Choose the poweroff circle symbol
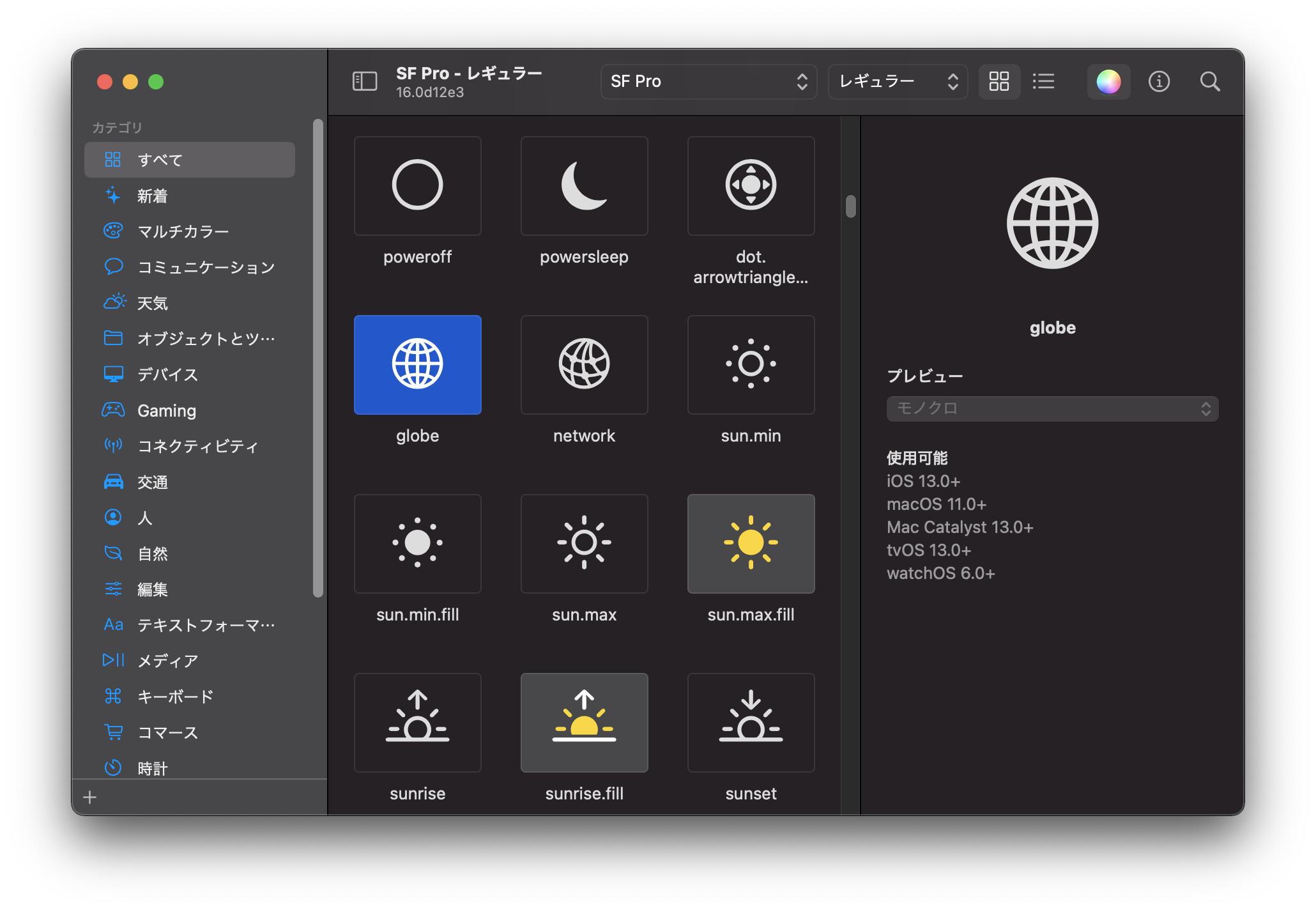Screen dimensions: 1316x910 pos(417,185)
